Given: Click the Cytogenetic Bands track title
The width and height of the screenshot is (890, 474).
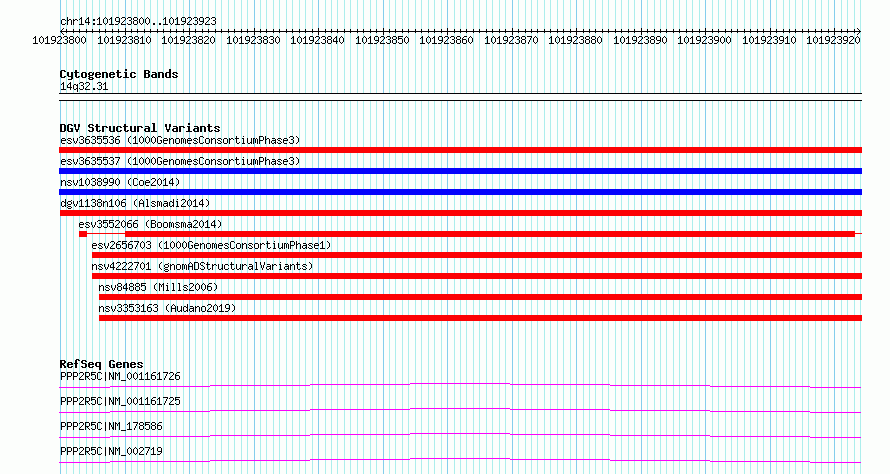Looking at the screenshot, I should [x=119, y=74].
